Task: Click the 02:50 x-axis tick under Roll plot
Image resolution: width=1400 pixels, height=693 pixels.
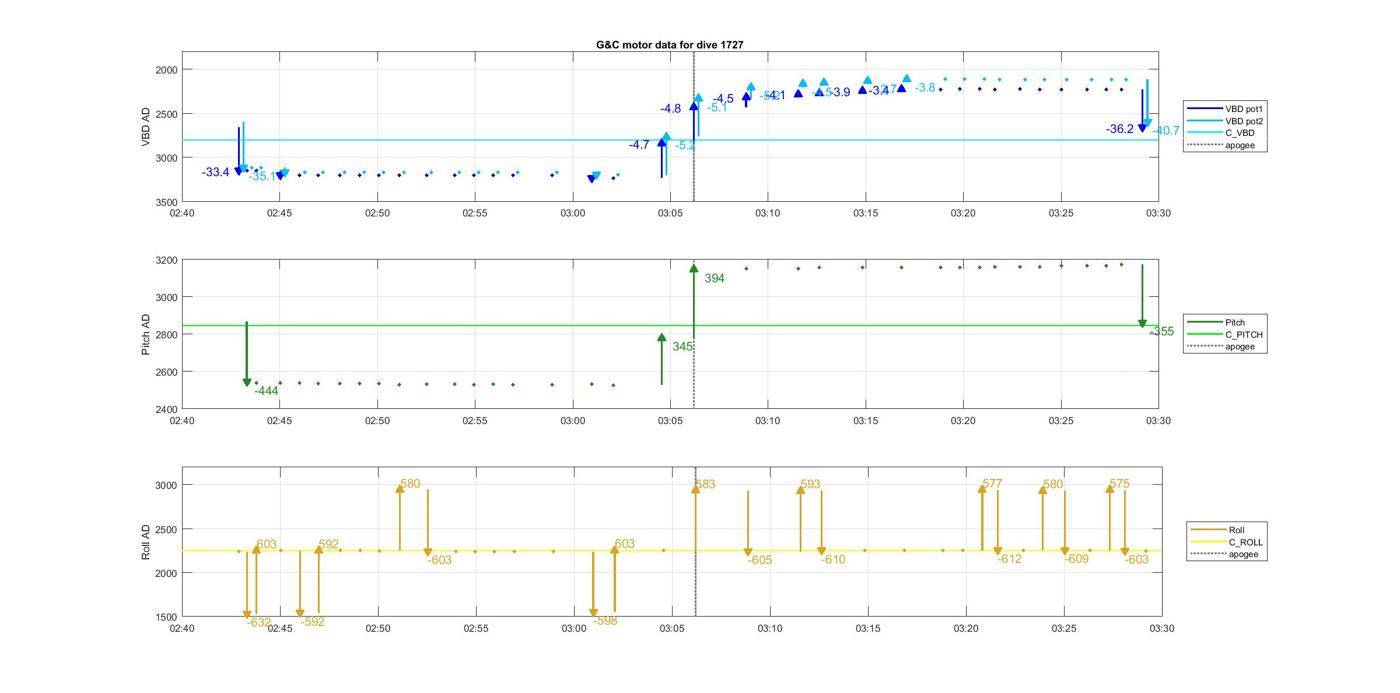Action: tap(378, 629)
